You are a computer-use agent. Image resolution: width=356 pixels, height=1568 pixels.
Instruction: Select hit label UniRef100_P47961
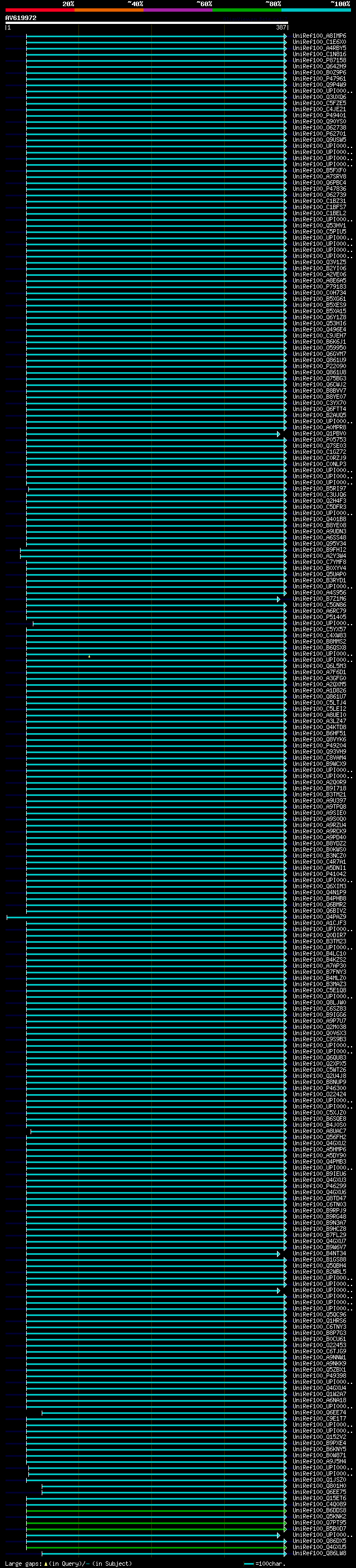point(319,78)
